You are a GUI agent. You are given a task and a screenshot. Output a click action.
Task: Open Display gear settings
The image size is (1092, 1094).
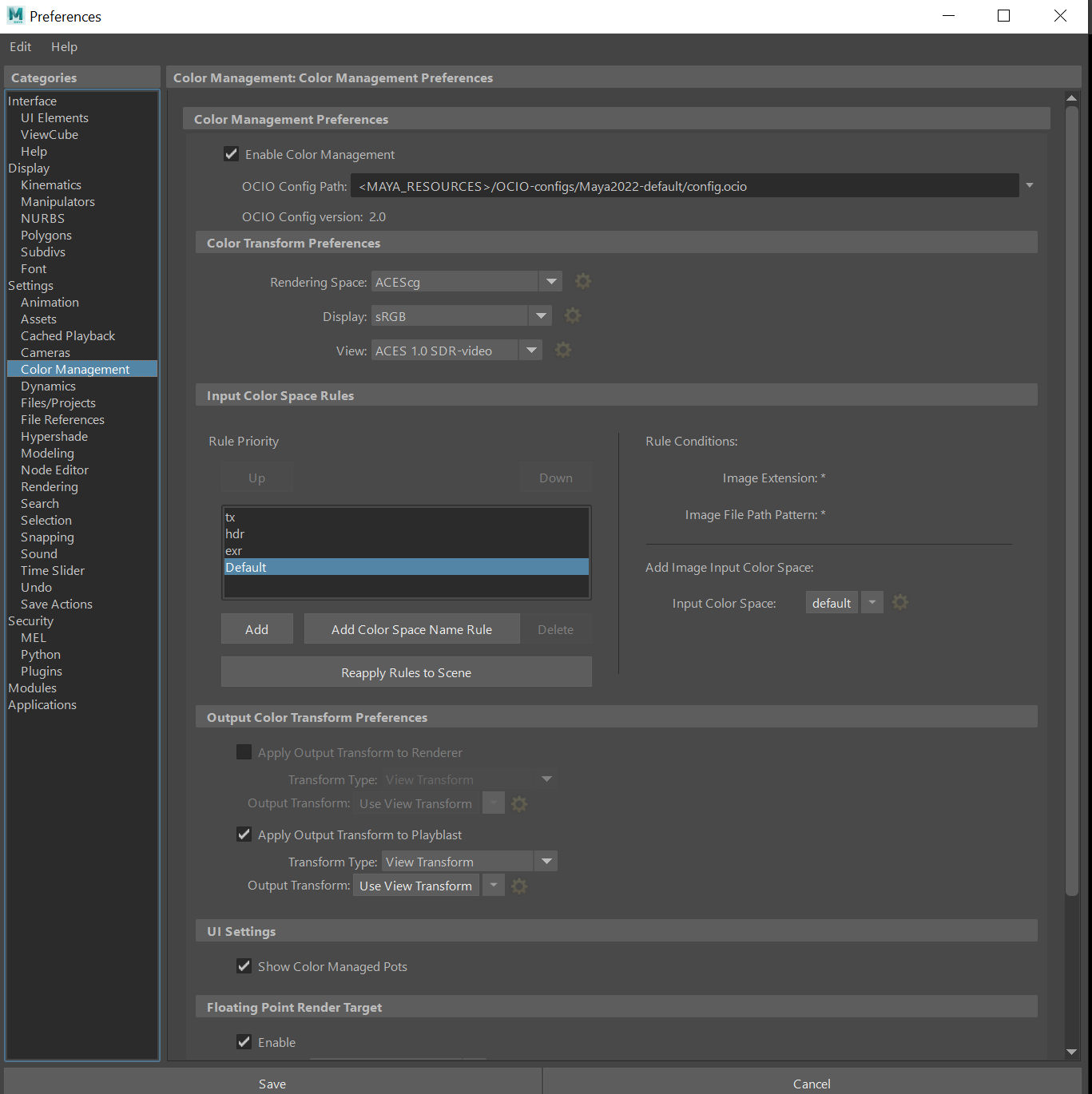(x=573, y=315)
